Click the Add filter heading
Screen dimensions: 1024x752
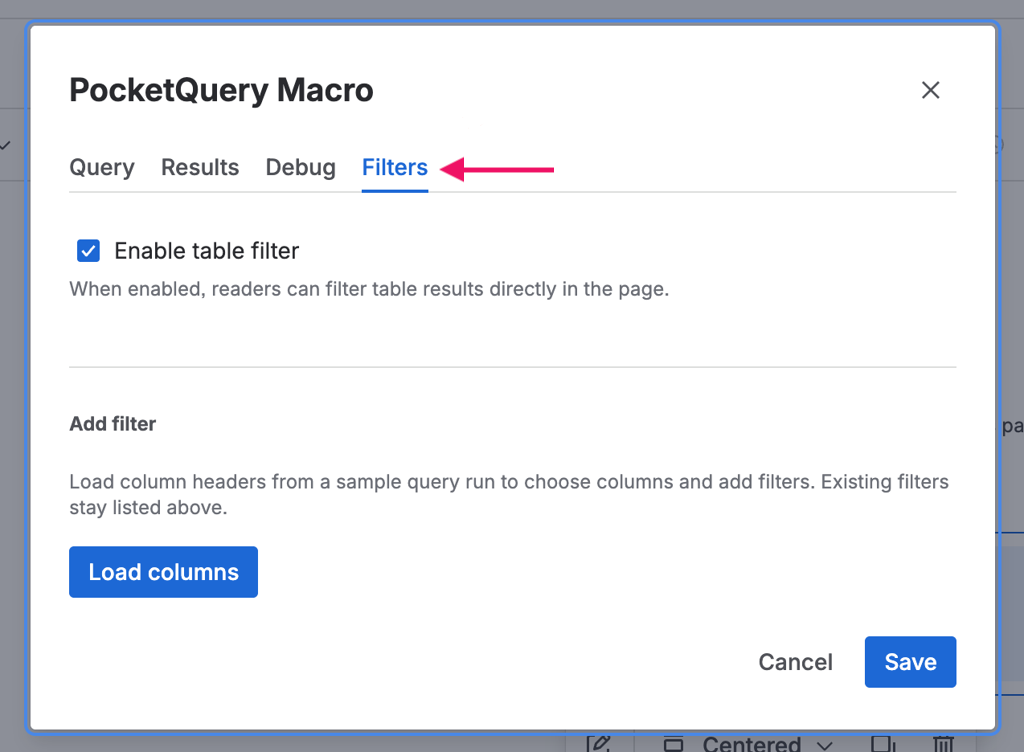pos(113,424)
